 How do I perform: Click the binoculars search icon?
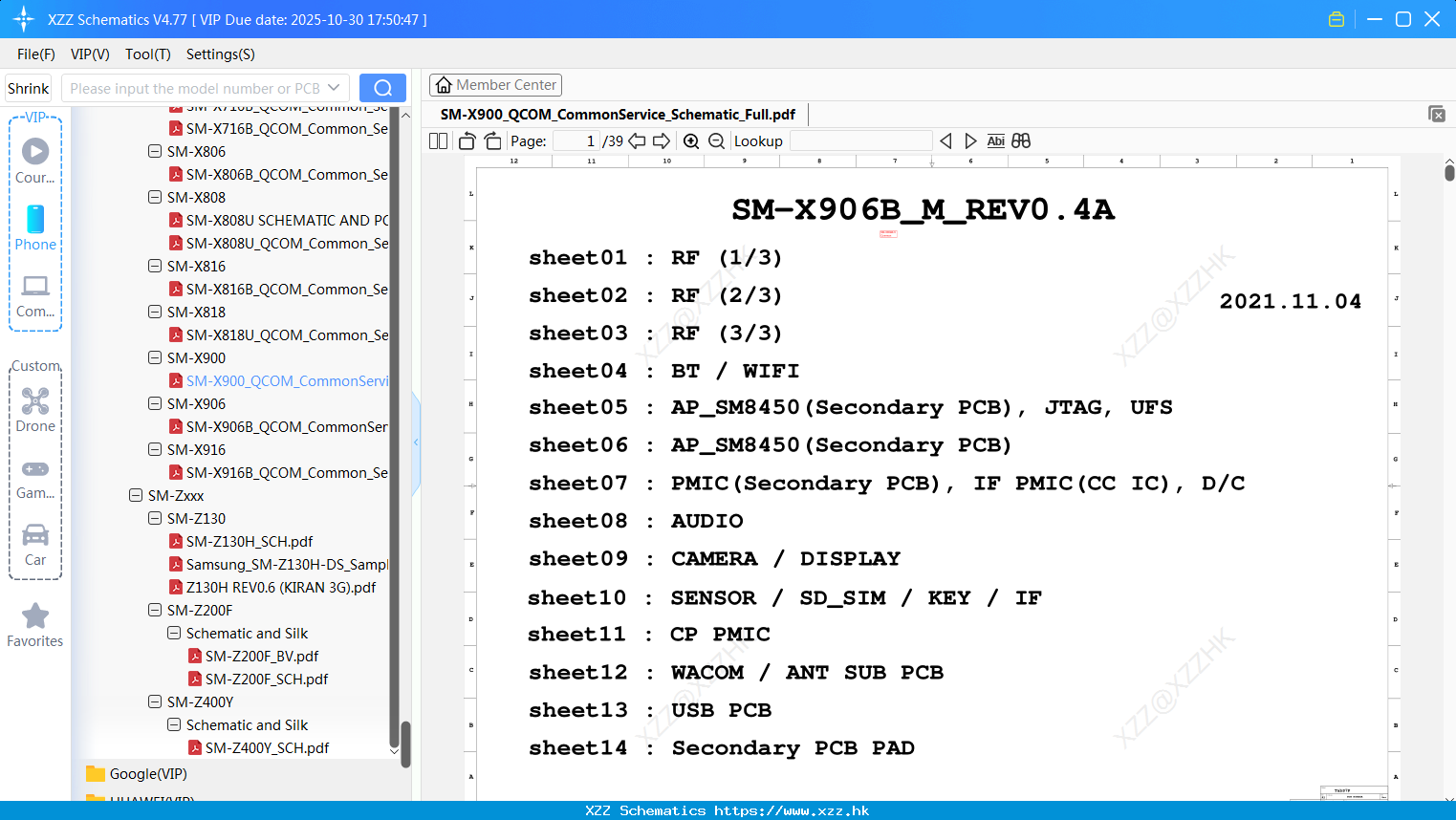pyautogui.click(x=1021, y=141)
